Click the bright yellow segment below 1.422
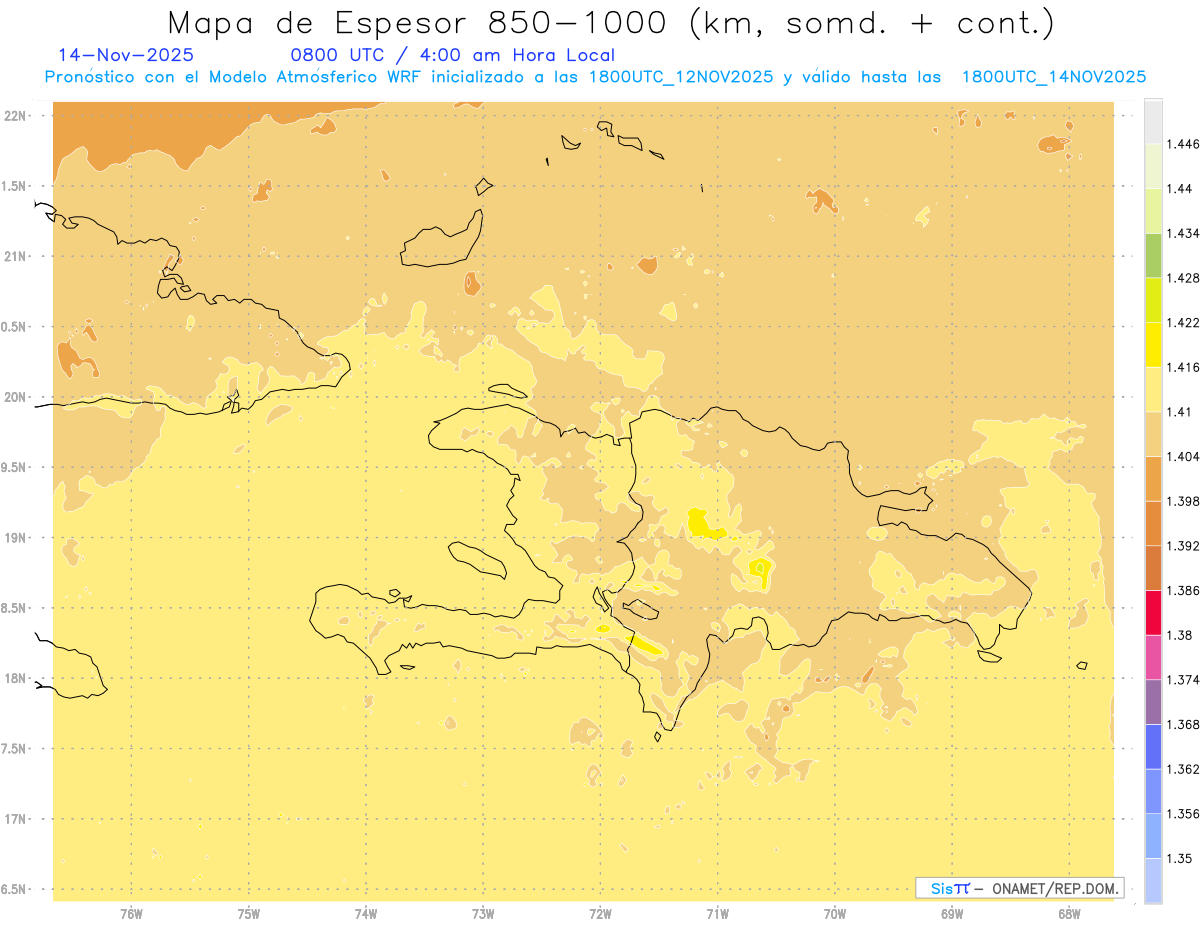Image resolution: width=1200 pixels, height=927 pixels. [x=1153, y=344]
